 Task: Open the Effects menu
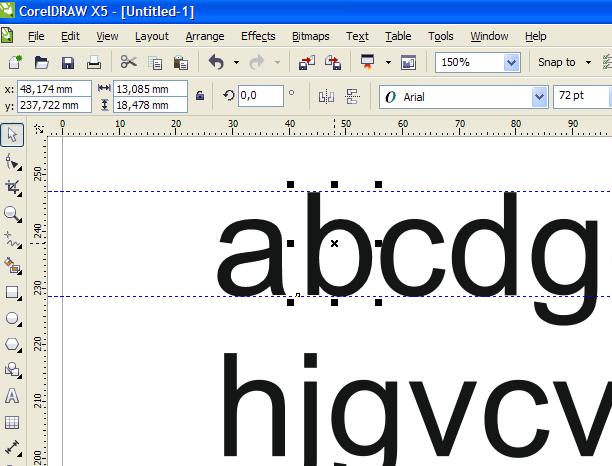(x=258, y=36)
